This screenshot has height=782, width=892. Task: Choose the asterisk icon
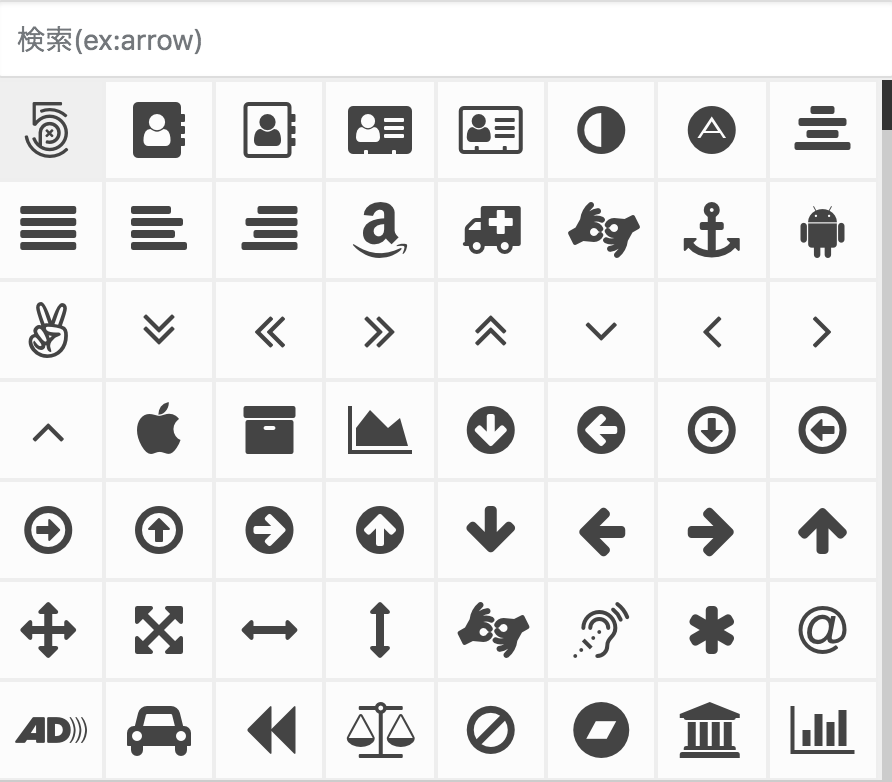point(712,630)
